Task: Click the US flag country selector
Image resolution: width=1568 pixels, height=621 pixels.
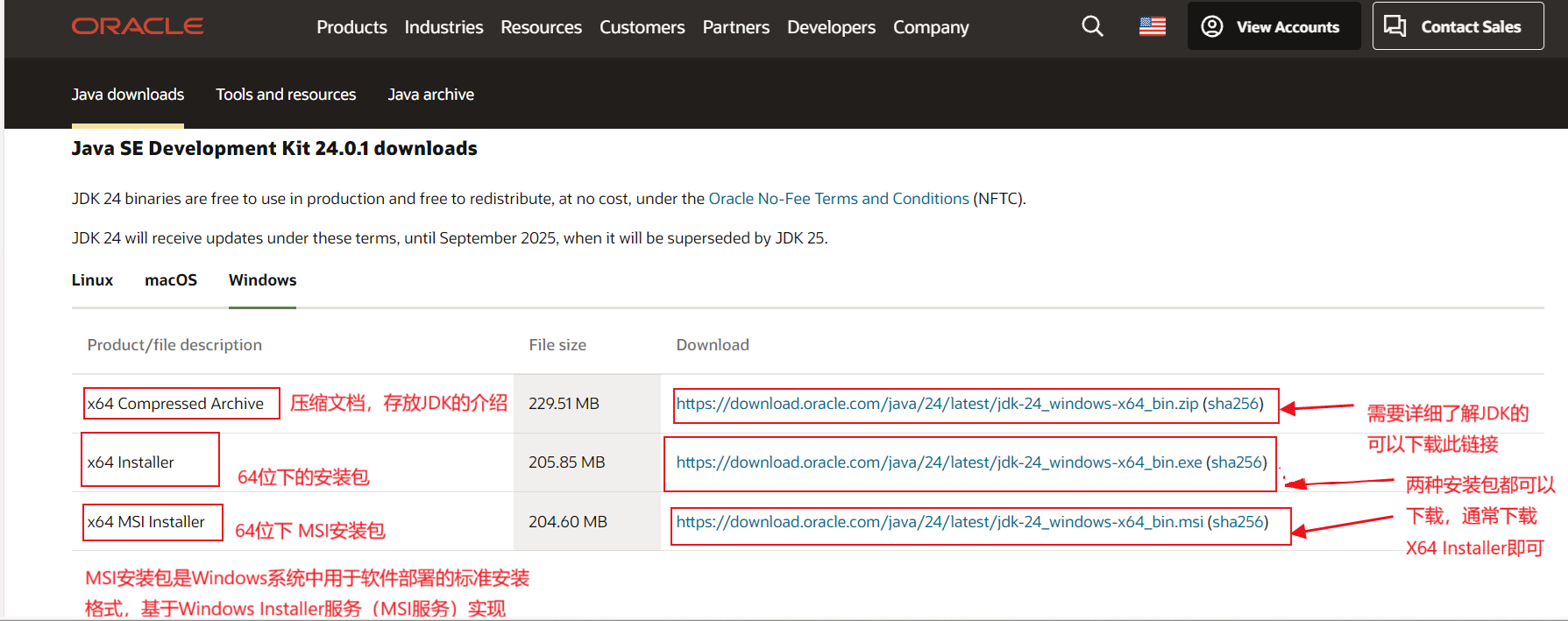Action: pos(1153,27)
